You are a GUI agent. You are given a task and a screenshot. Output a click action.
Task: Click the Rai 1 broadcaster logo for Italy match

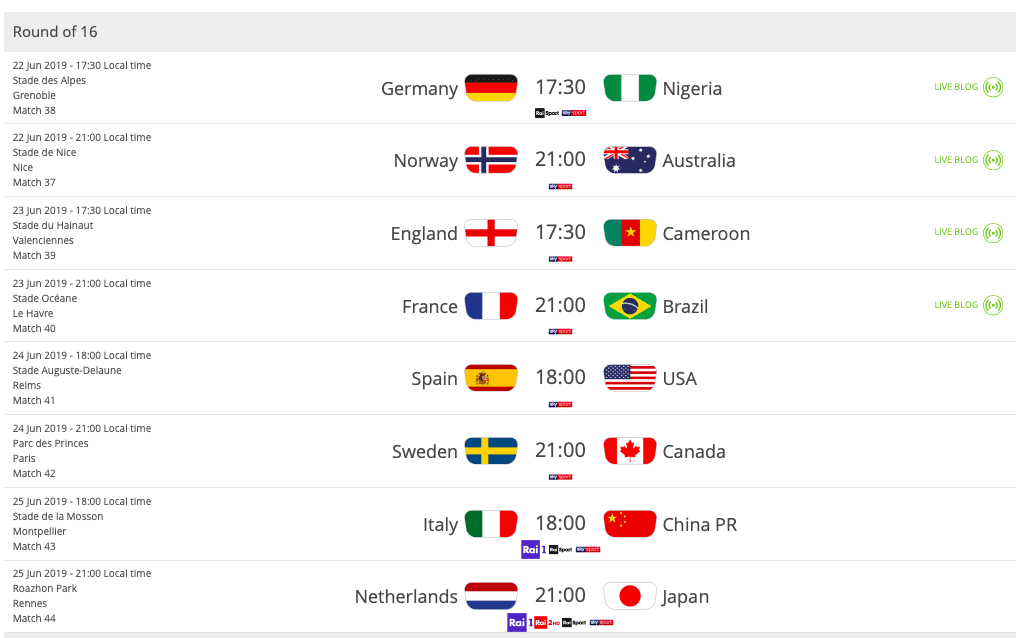click(533, 549)
